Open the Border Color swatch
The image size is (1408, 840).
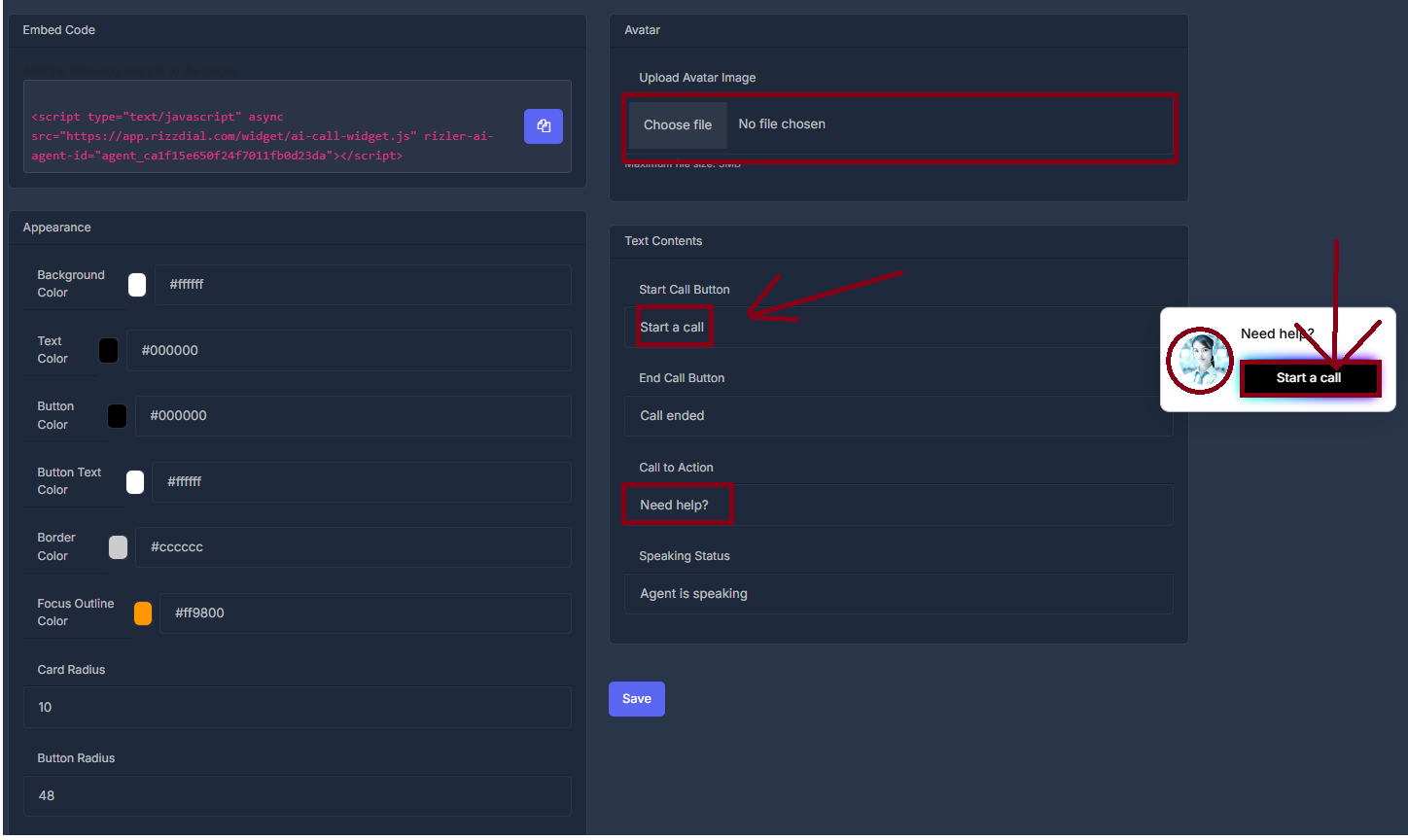tap(118, 547)
